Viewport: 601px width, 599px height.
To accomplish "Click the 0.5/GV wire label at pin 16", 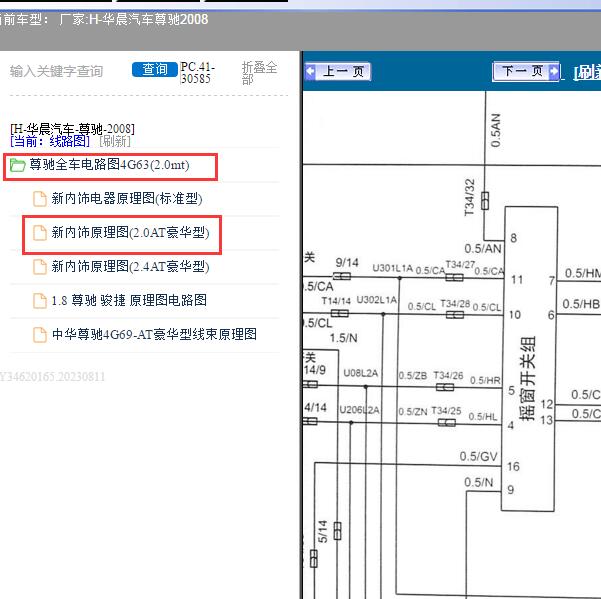I will [x=478, y=456].
